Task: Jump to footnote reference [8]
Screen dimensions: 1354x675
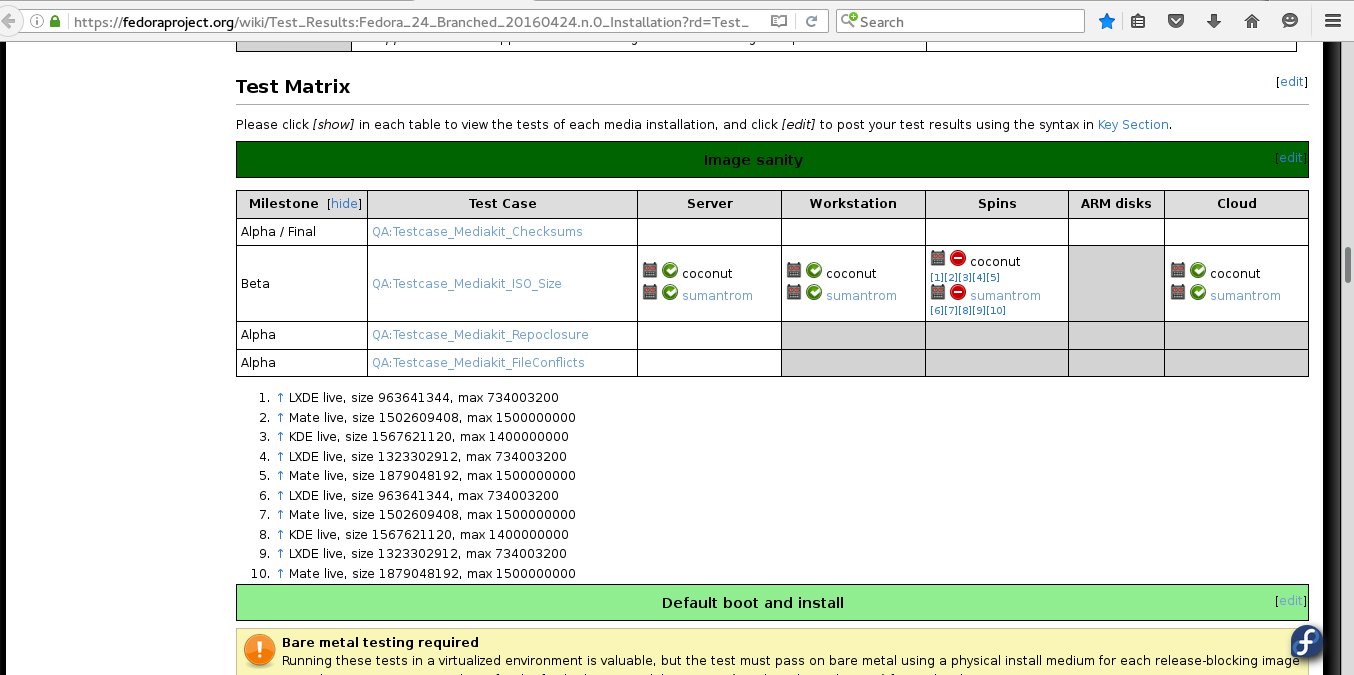Action: pyautogui.click(x=965, y=311)
